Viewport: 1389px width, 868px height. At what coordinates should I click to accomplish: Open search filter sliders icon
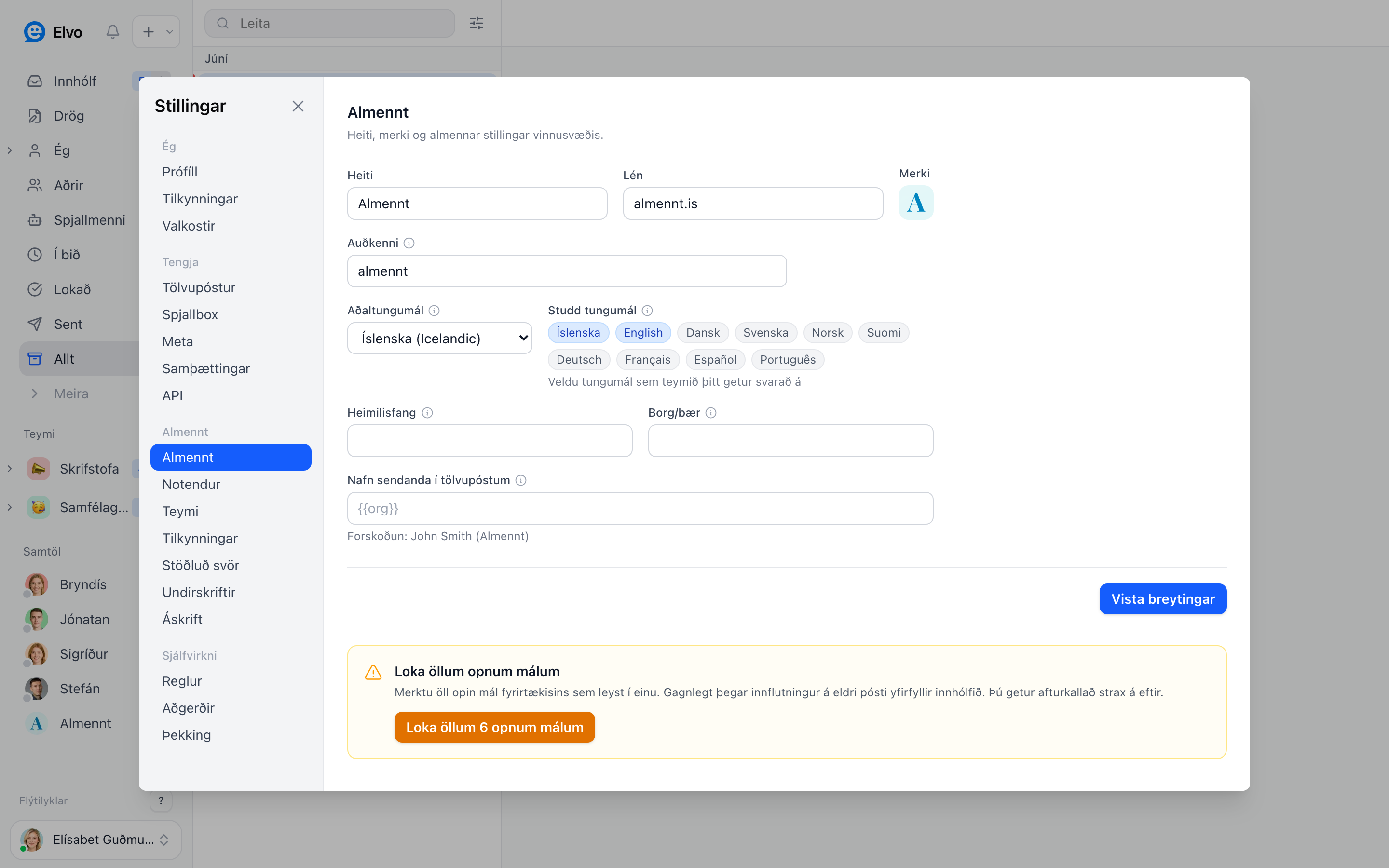pos(477,23)
